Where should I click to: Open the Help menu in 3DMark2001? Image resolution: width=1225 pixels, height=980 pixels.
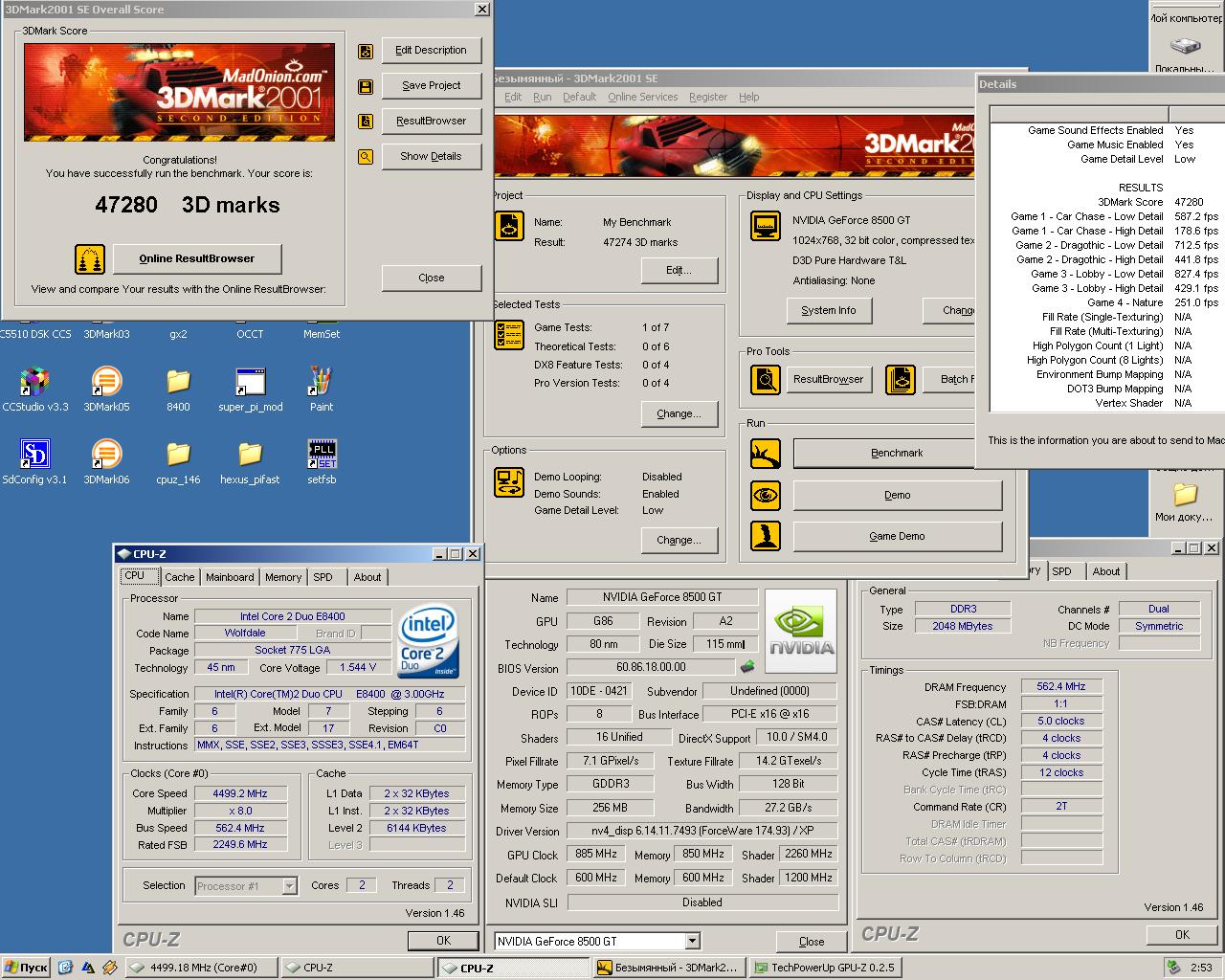tap(749, 97)
